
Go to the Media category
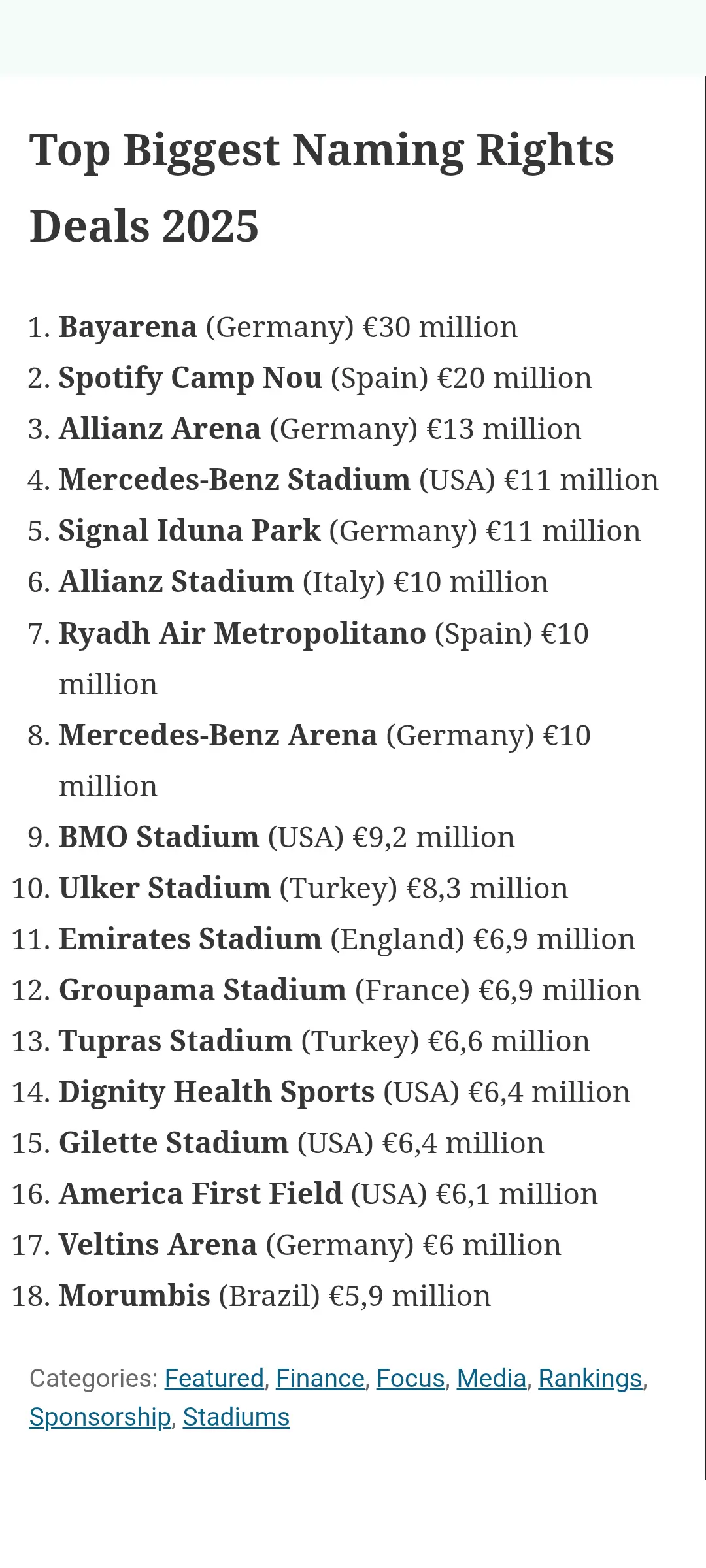click(491, 1379)
